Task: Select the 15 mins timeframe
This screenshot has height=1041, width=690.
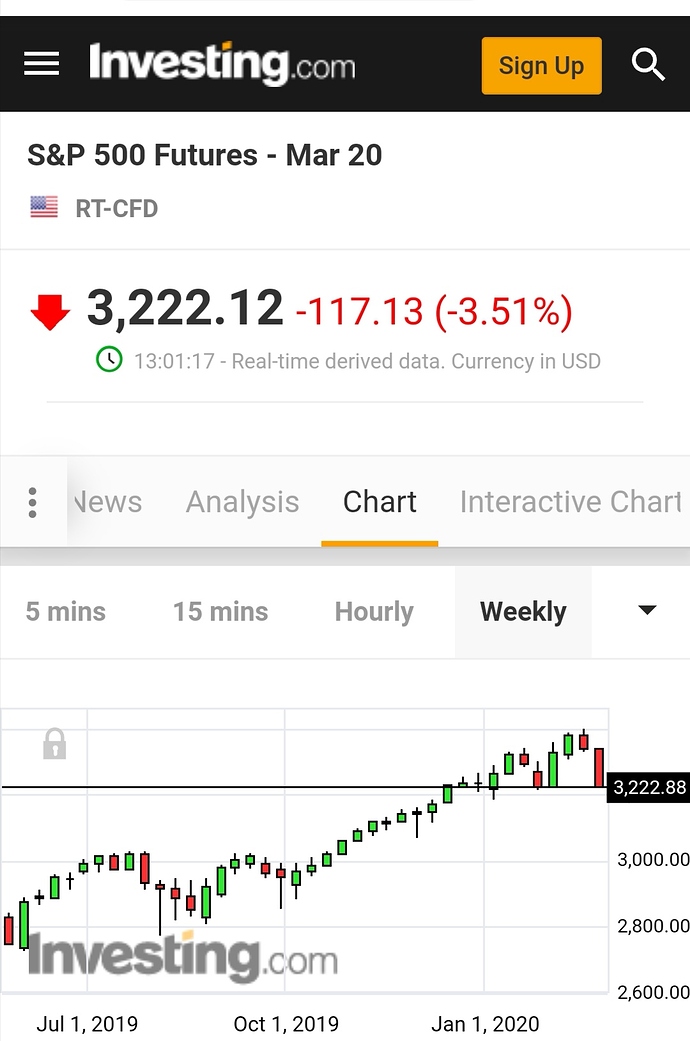Action: 220,611
